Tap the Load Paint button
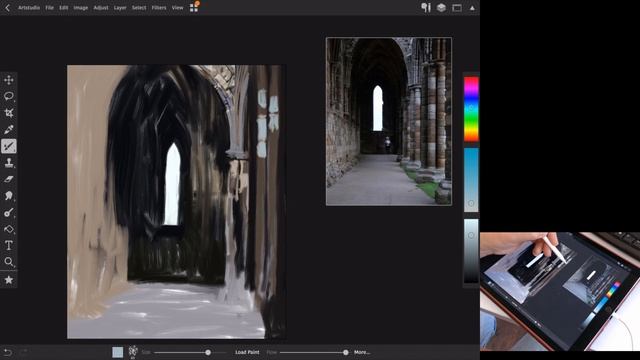The width and height of the screenshot is (640, 360). click(247, 352)
